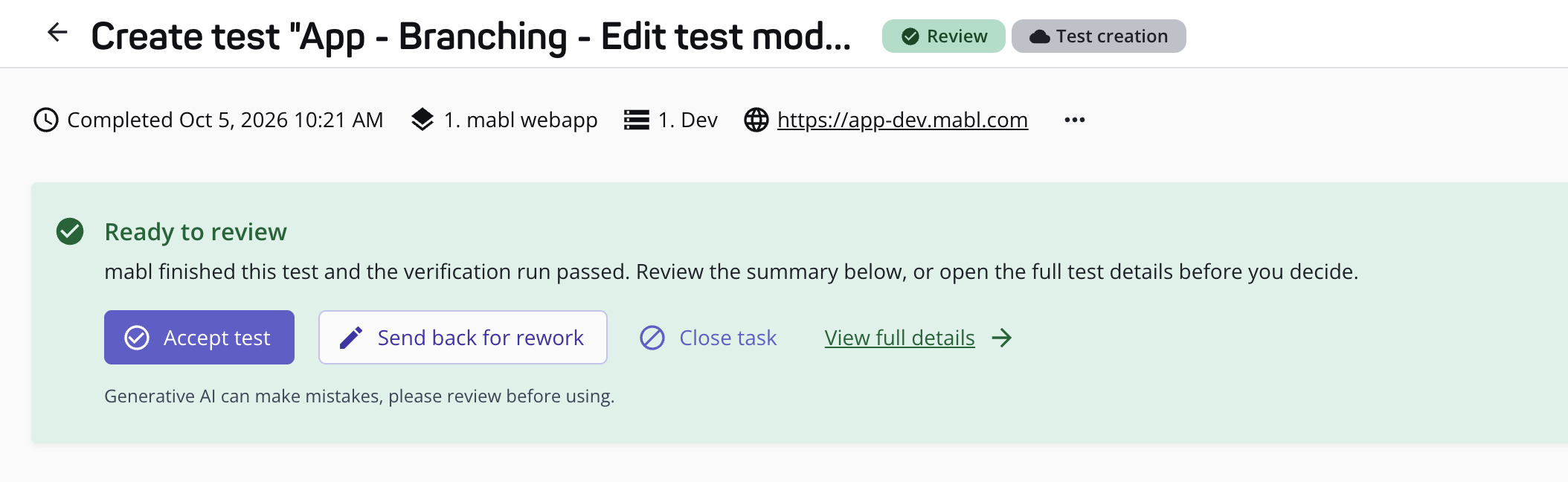Click the layers icon next to mabl webapp
The width and height of the screenshot is (1568, 482).
click(422, 120)
